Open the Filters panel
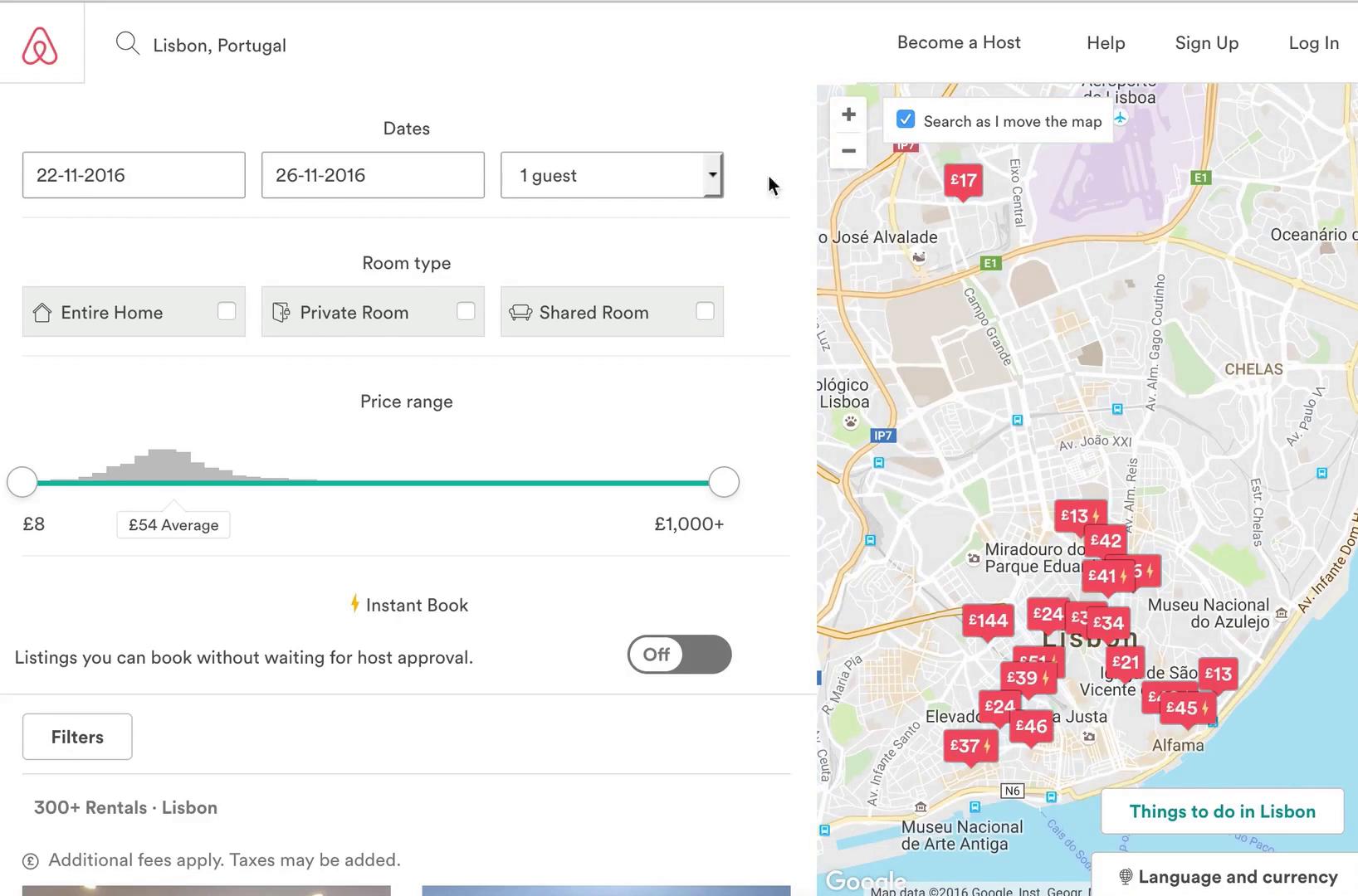The image size is (1358, 896). point(76,737)
